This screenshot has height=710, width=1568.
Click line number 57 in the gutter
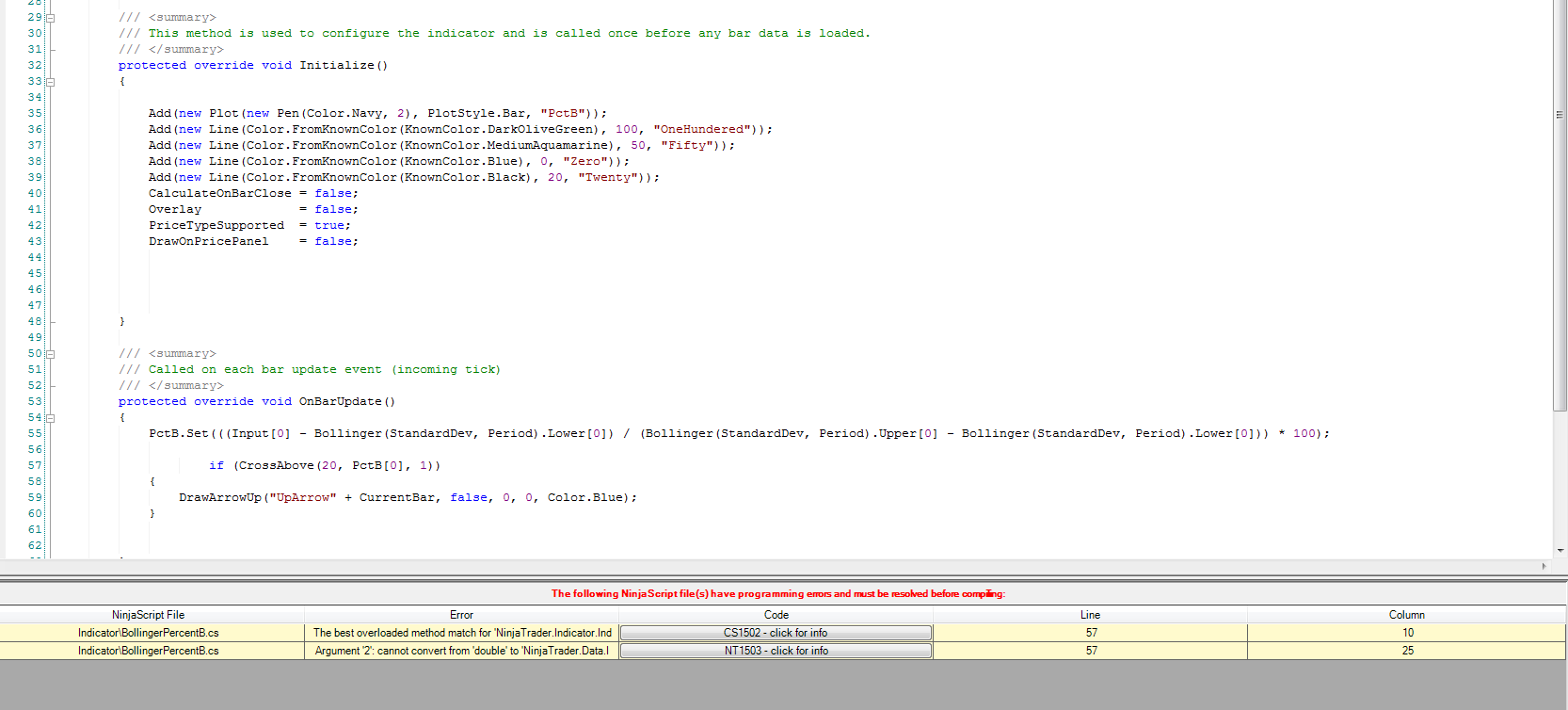pyautogui.click(x=35, y=465)
